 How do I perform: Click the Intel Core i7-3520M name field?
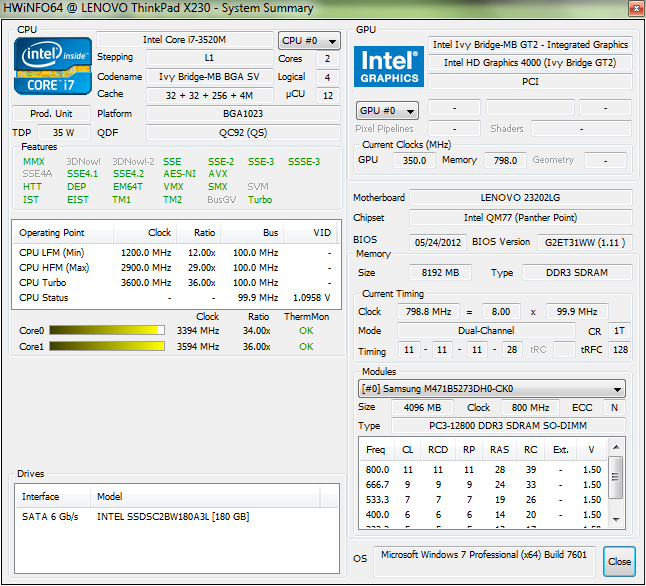click(x=184, y=41)
